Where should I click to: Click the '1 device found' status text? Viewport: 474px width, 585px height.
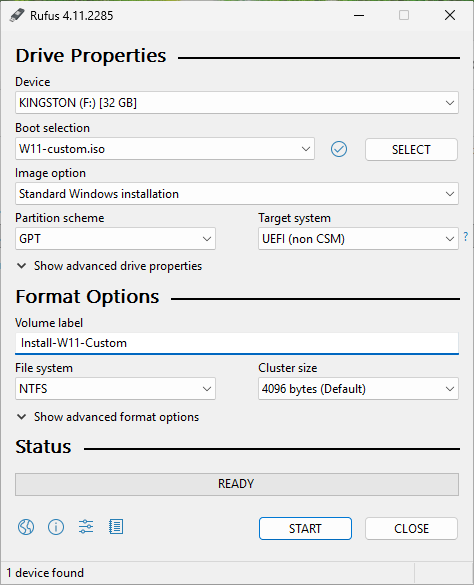click(45, 573)
